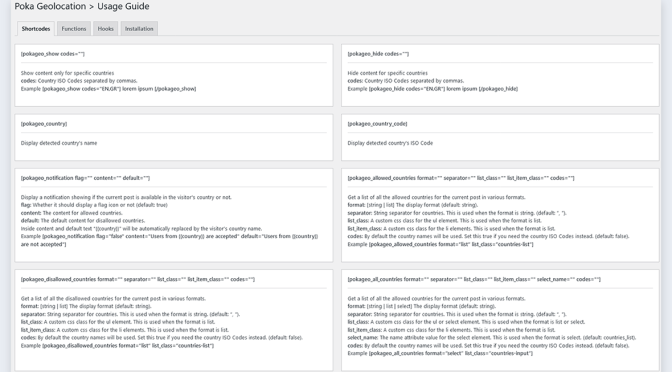Click "content: The content for allowed countries" line
The height and width of the screenshot is (372, 672).
(72, 213)
